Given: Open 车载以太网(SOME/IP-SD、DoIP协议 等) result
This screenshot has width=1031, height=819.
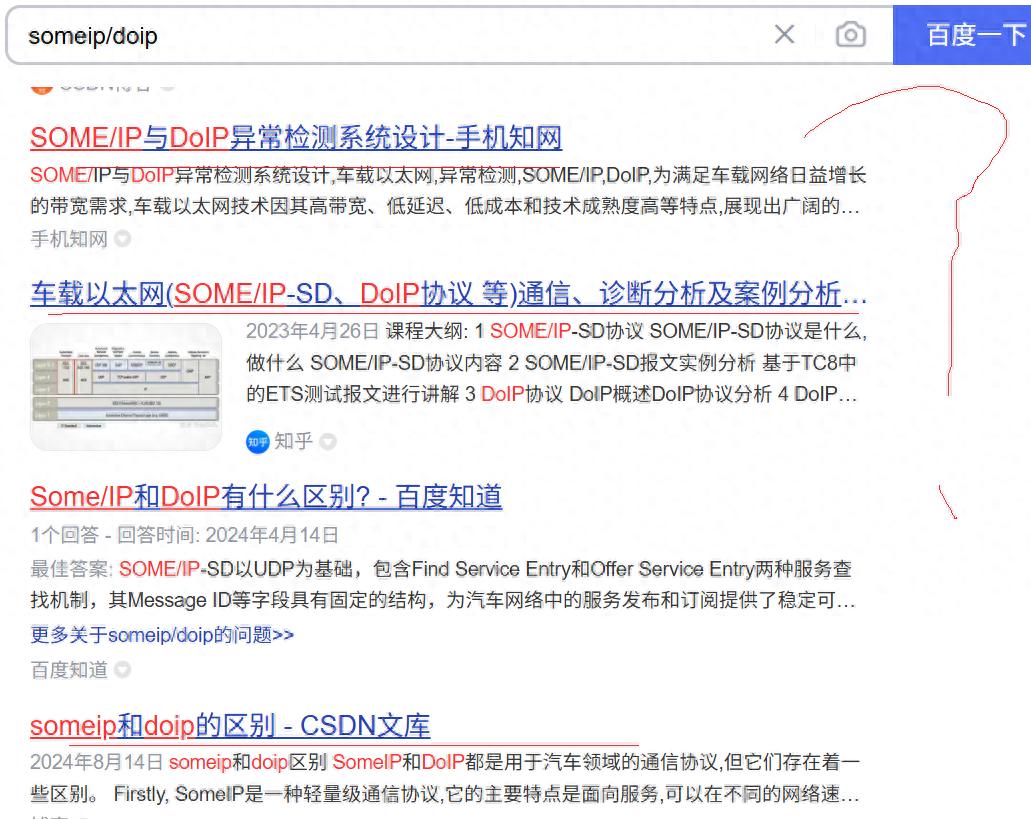Looking at the screenshot, I should coord(448,294).
